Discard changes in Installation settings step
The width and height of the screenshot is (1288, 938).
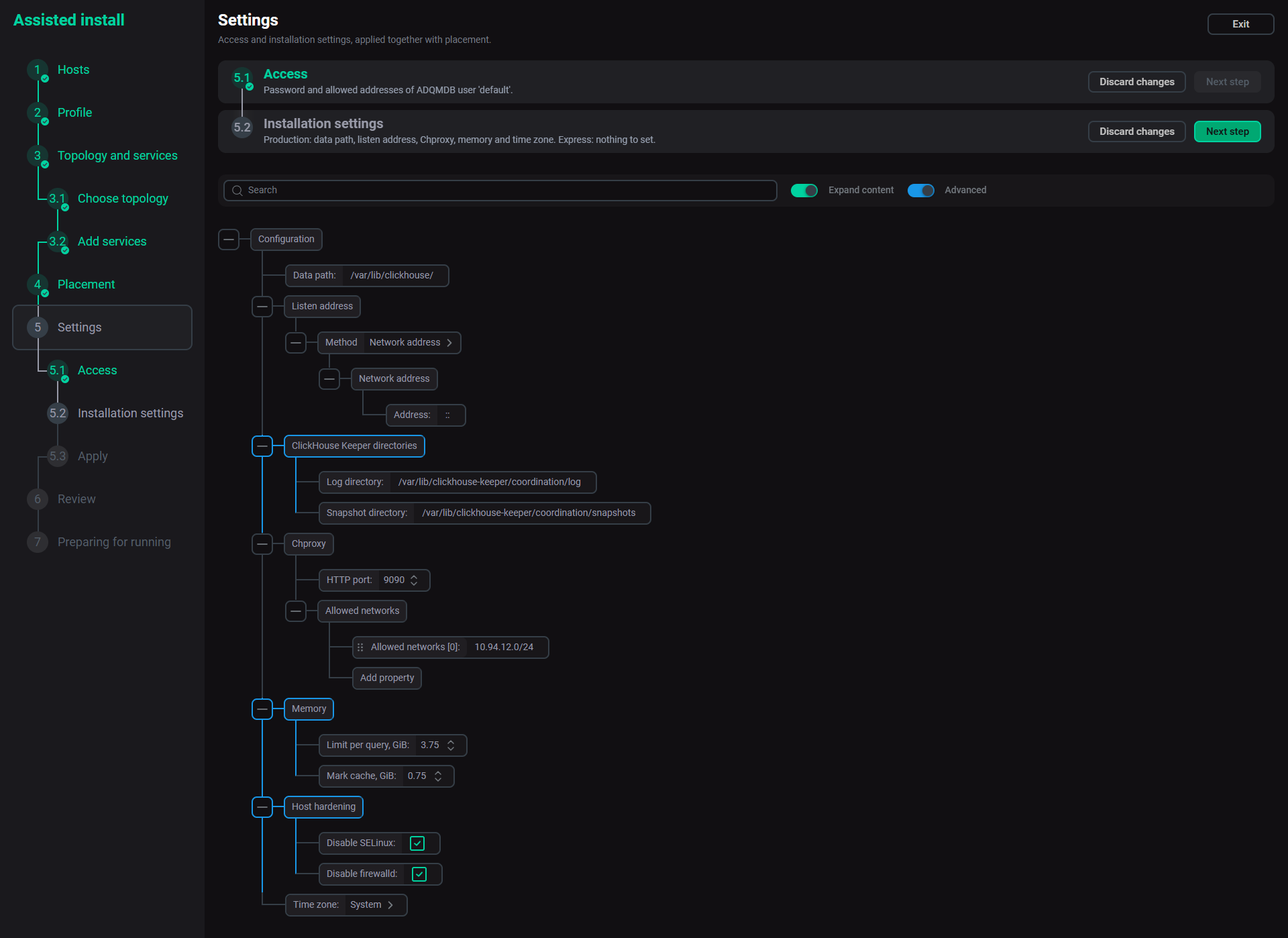click(x=1136, y=132)
